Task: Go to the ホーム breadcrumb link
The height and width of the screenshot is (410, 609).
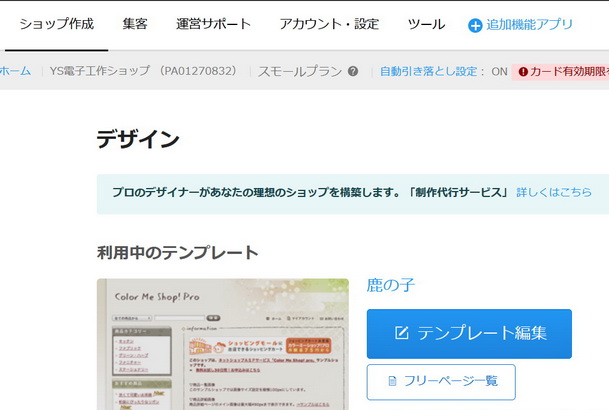Action: (x=15, y=72)
